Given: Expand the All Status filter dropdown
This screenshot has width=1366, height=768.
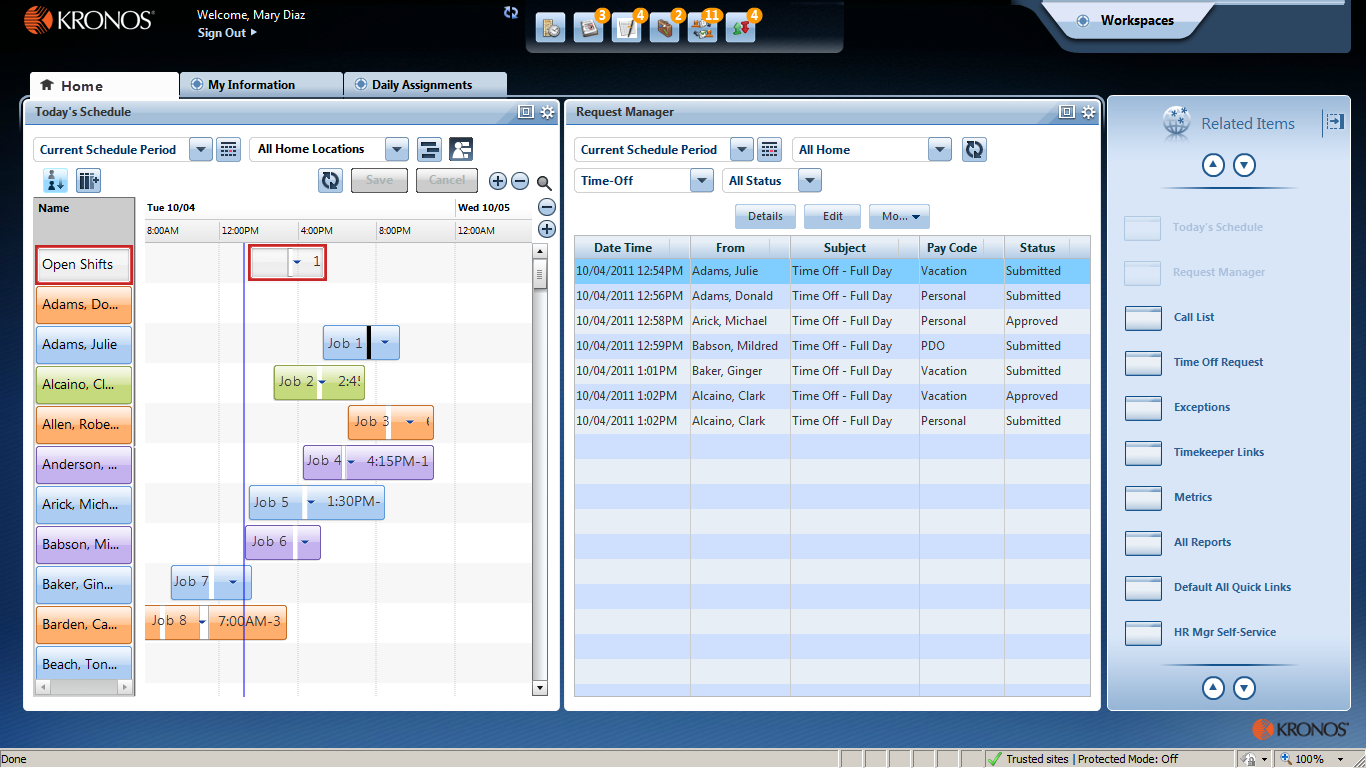Looking at the screenshot, I should point(809,181).
